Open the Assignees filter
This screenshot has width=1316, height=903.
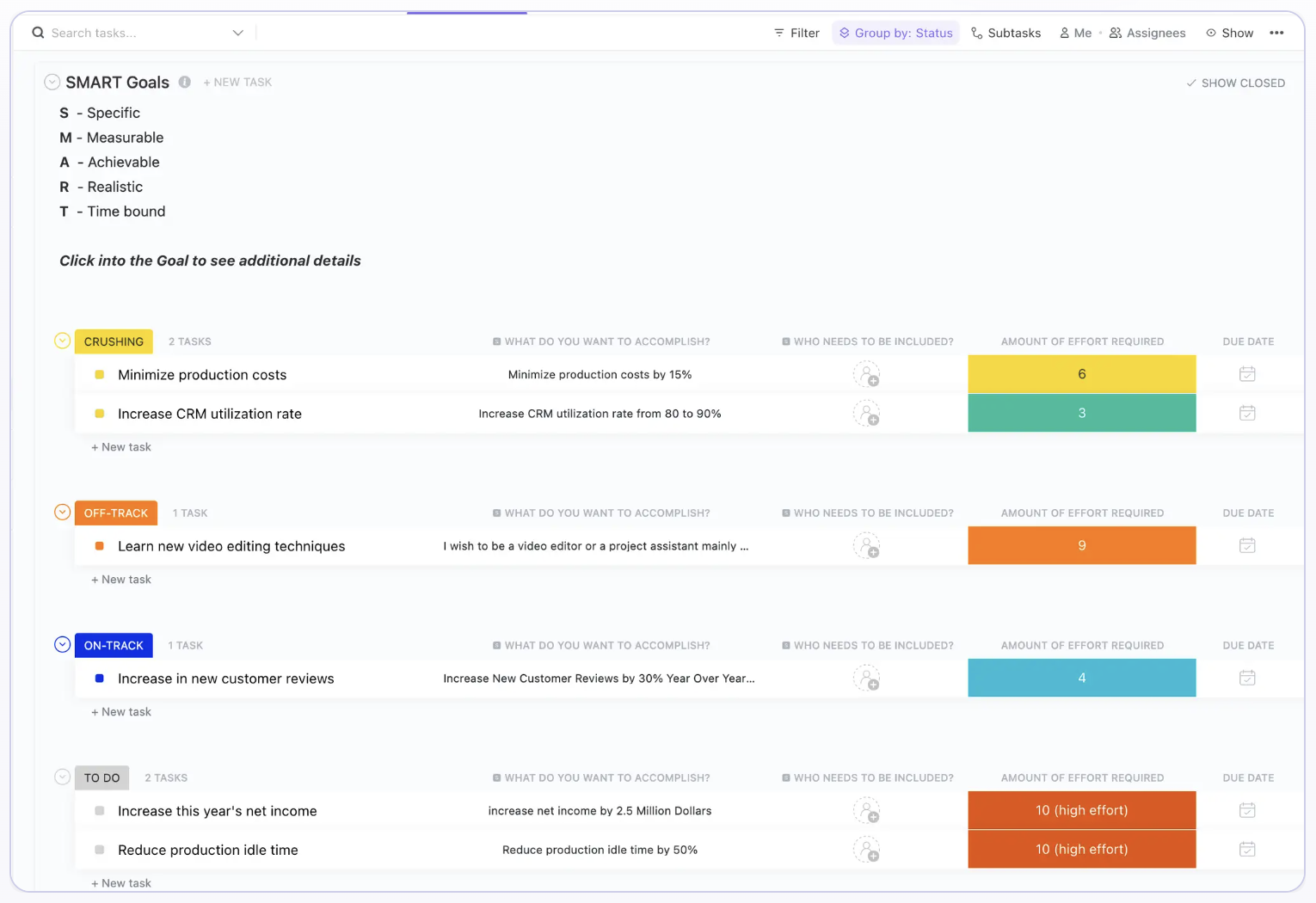pyautogui.click(x=1147, y=33)
